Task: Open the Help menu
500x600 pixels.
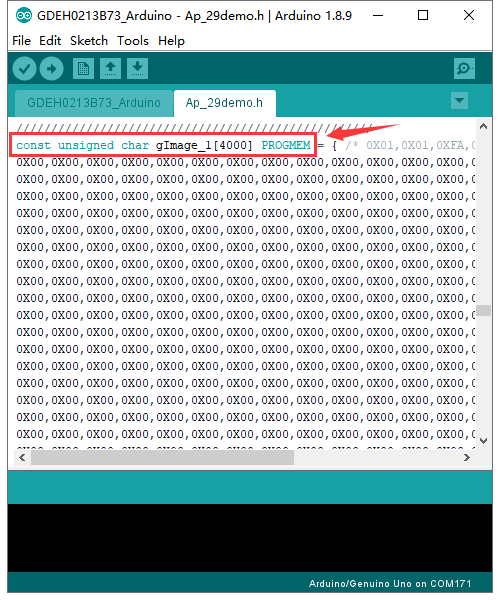Action: [171, 41]
